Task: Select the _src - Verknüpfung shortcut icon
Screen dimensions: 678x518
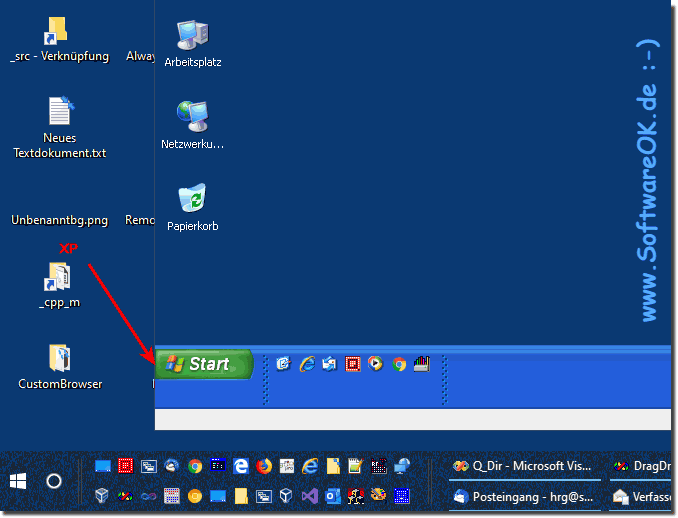Action: [x=60, y=40]
